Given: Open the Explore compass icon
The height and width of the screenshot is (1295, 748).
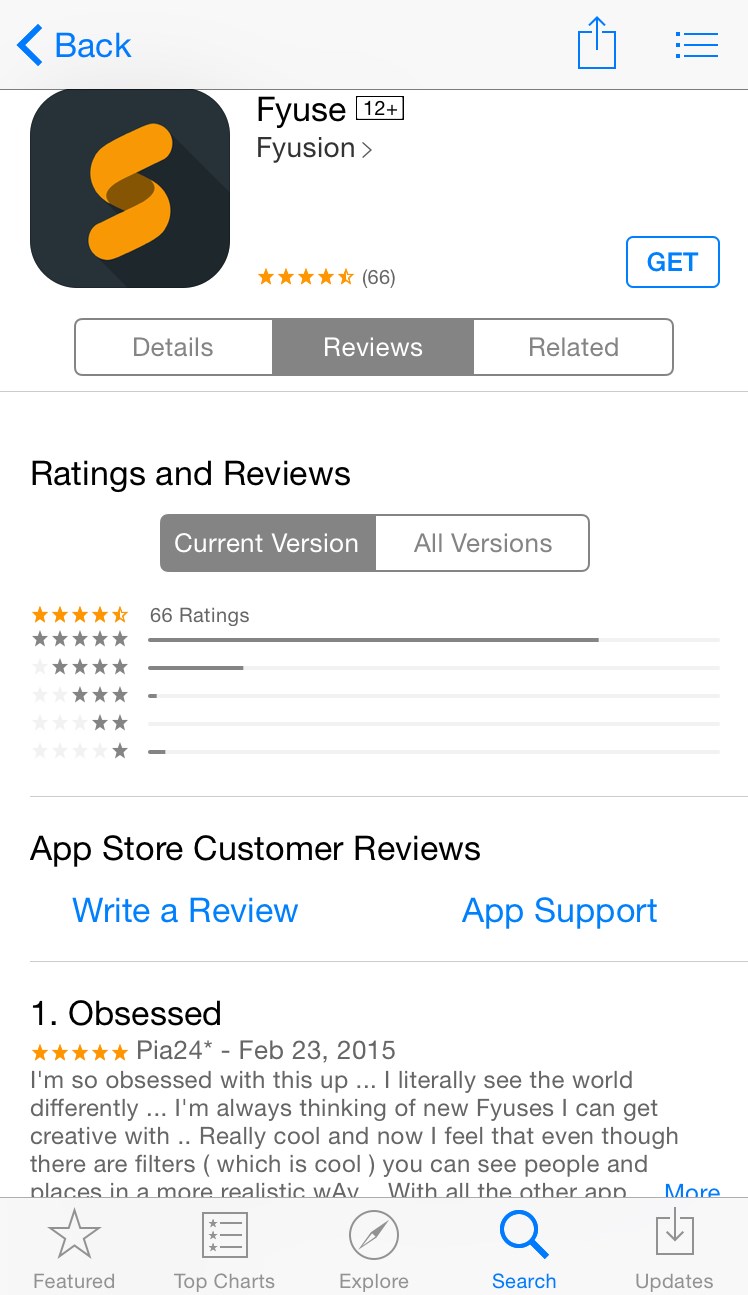Looking at the screenshot, I should pos(374,1236).
